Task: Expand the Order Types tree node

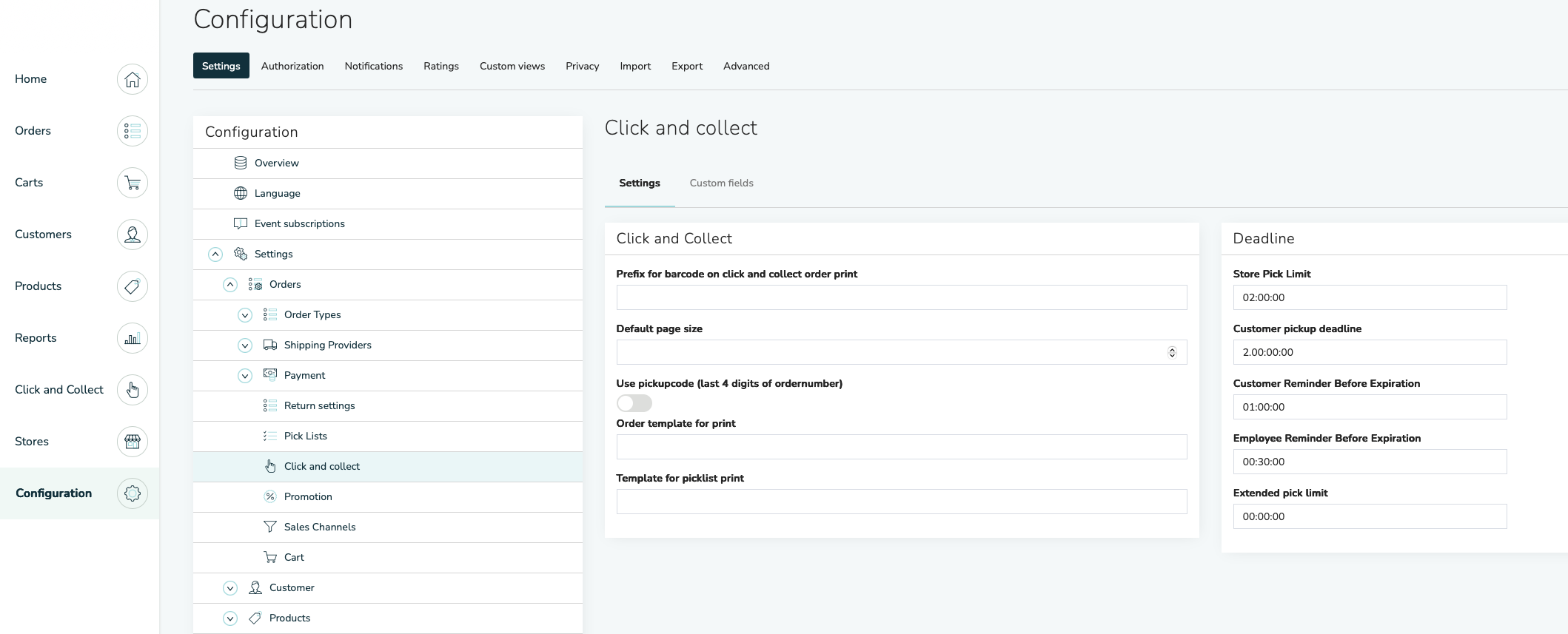Action: (x=245, y=315)
